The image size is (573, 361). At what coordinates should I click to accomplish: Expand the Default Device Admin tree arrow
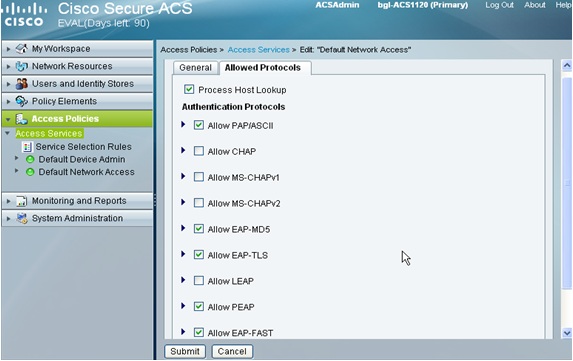pyautogui.click(x=16, y=158)
